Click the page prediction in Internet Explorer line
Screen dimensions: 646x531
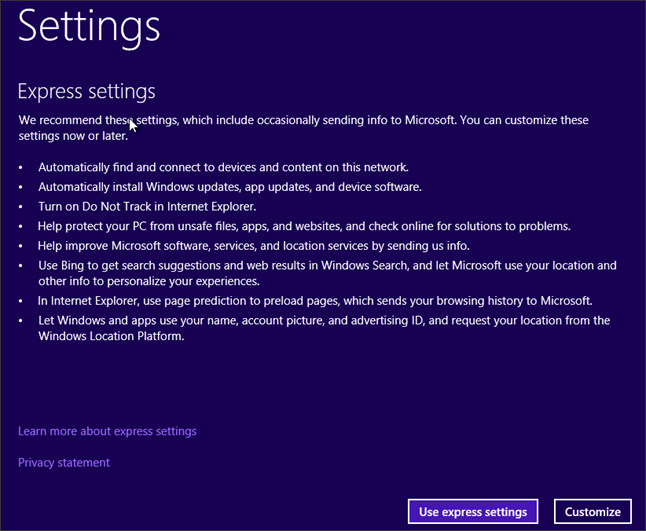point(315,300)
